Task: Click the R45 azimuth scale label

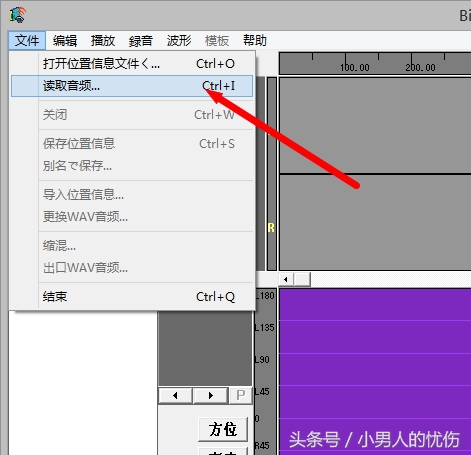Action: pyautogui.click(x=262, y=446)
